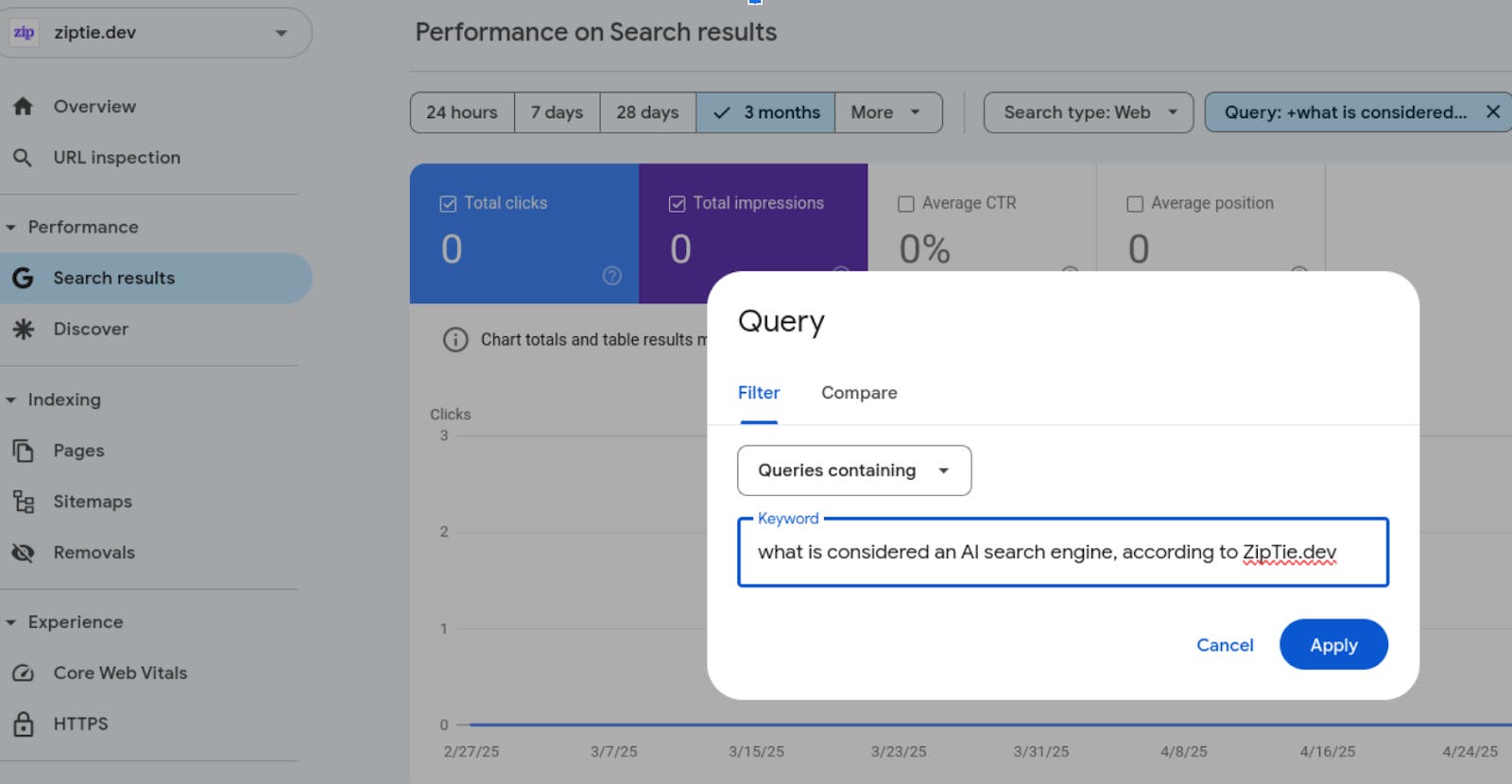
Task: Click the Discover asterisk icon
Action: pyautogui.click(x=24, y=329)
